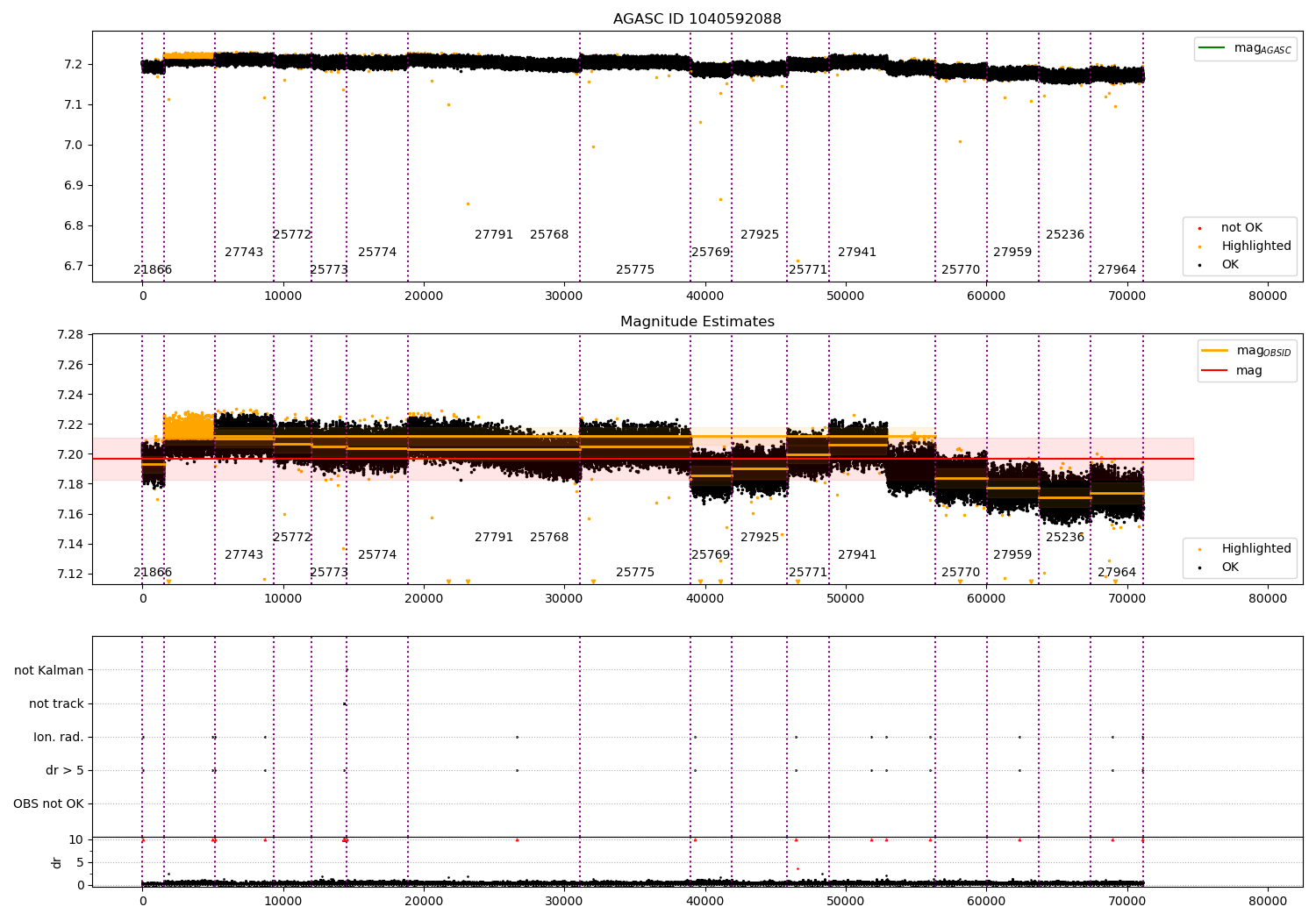Screen dimensions: 1316x921
Task: Click OBSID label 25771 in the top plot
Action: point(808,270)
